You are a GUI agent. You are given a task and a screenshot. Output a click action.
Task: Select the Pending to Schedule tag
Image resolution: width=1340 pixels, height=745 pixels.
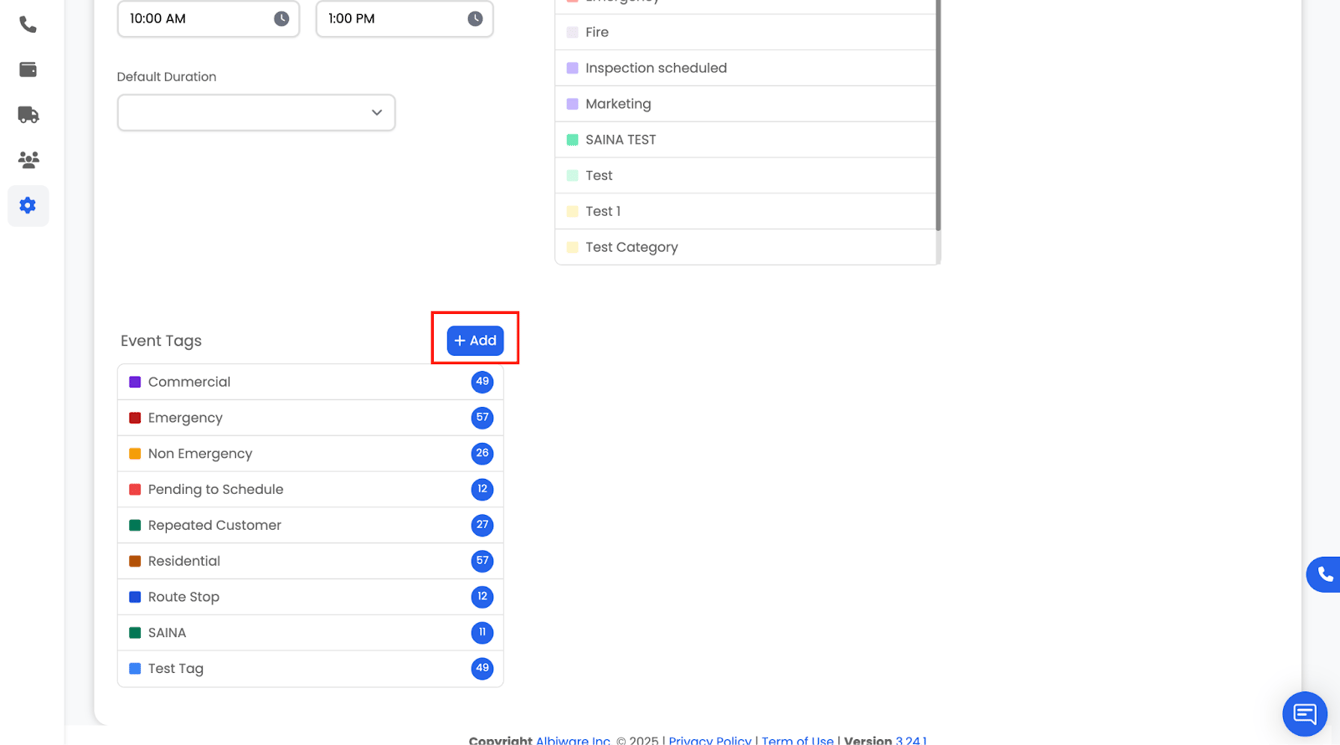(x=310, y=490)
